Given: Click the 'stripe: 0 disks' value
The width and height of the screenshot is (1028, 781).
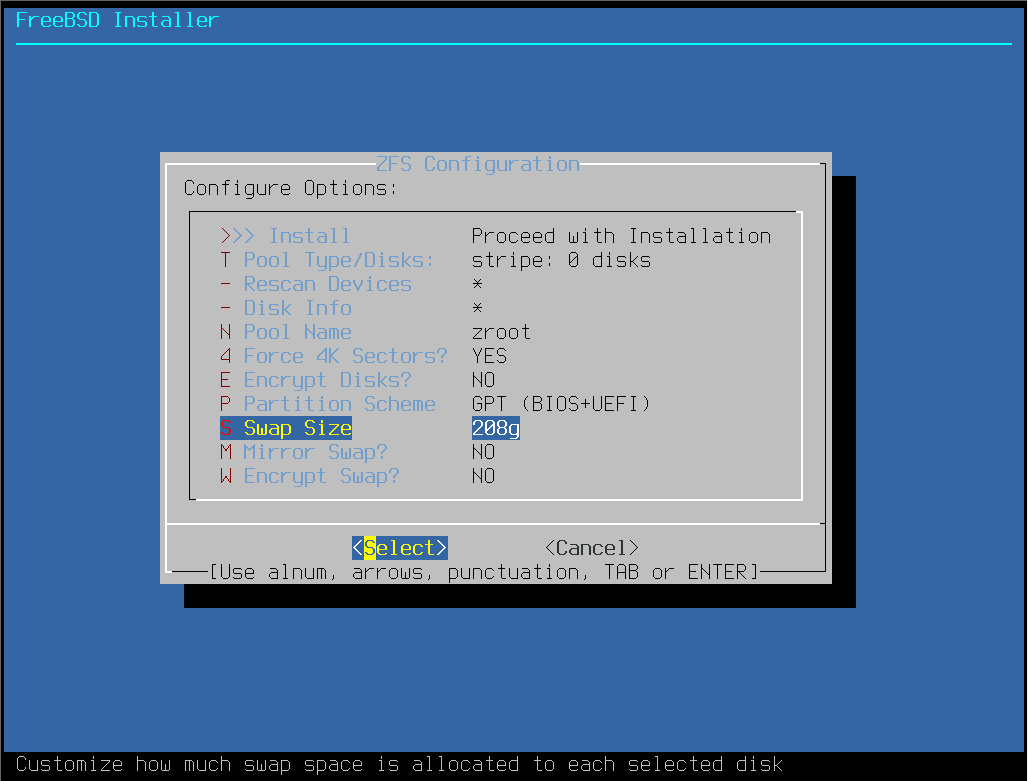Looking at the screenshot, I should pyautogui.click(x=561, y=260).
